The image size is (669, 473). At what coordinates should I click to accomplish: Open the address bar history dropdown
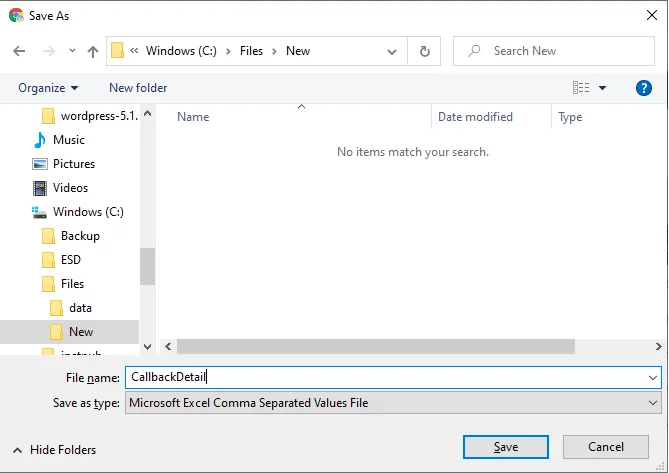(392, 52)
